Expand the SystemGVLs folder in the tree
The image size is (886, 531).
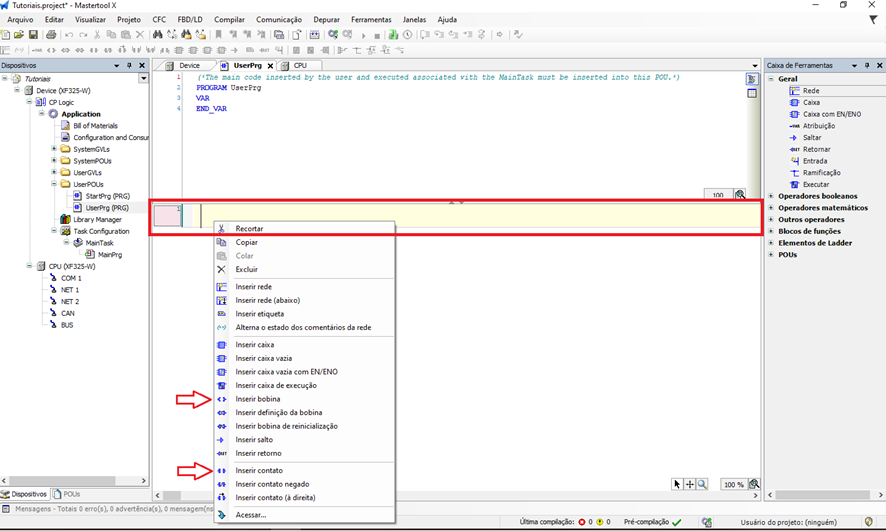53,149
